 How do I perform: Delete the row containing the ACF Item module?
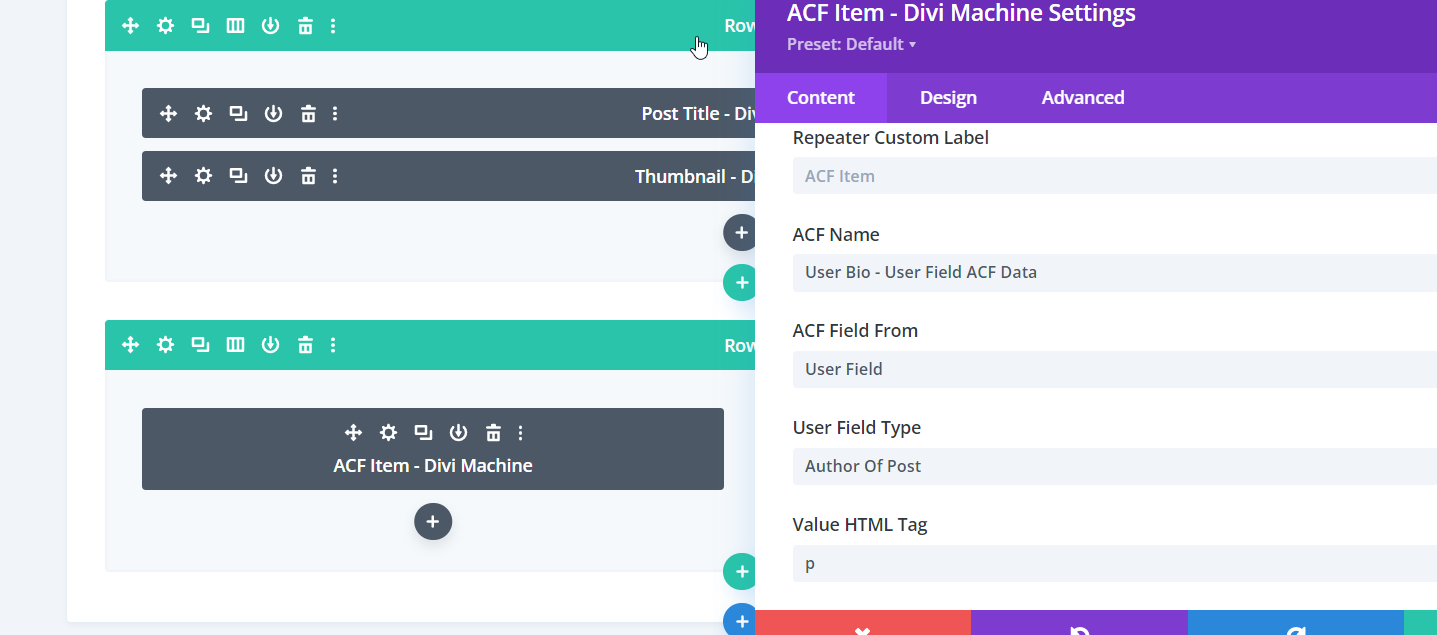305,345
